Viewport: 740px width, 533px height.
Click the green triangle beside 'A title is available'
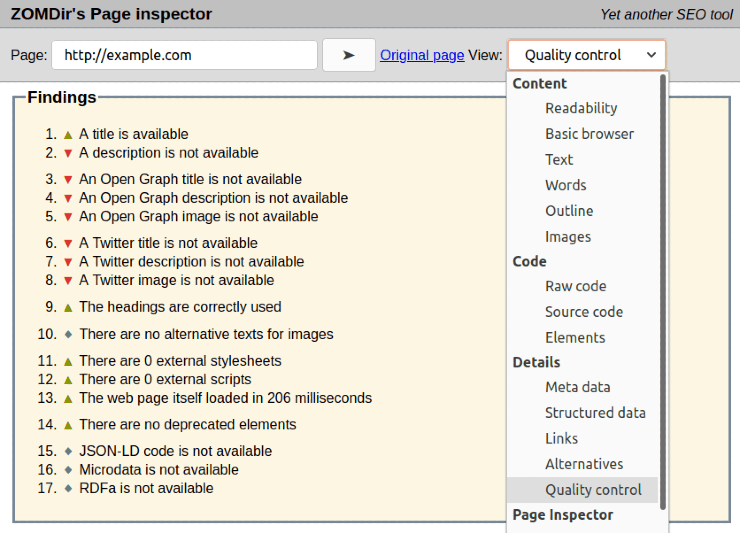pyautogui.click(x=68, y=134)
